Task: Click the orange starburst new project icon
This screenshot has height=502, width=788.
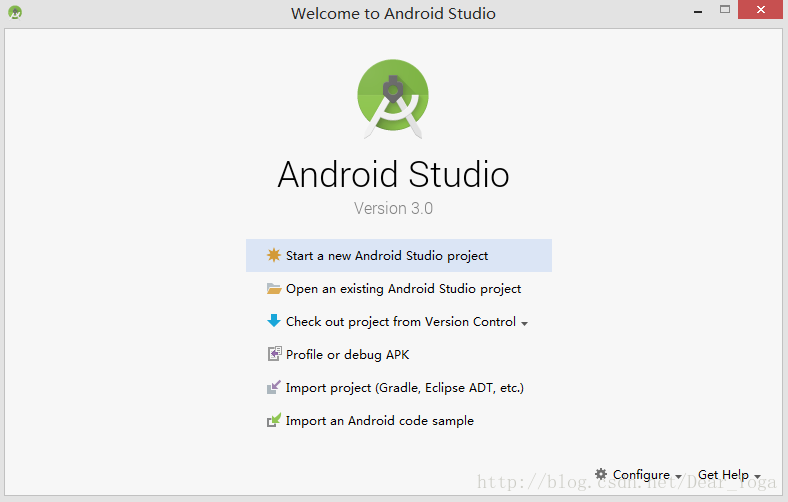Action: point(273,255)
